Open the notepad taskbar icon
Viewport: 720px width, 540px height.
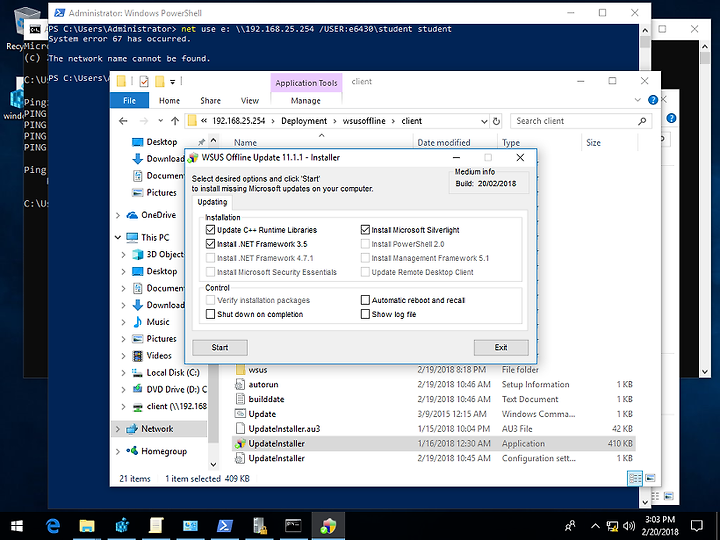[x=156, y=526]
